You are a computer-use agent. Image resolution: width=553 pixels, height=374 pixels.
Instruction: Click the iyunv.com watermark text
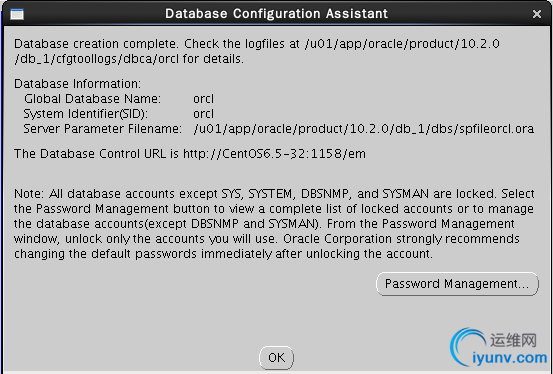click(509, 358)
